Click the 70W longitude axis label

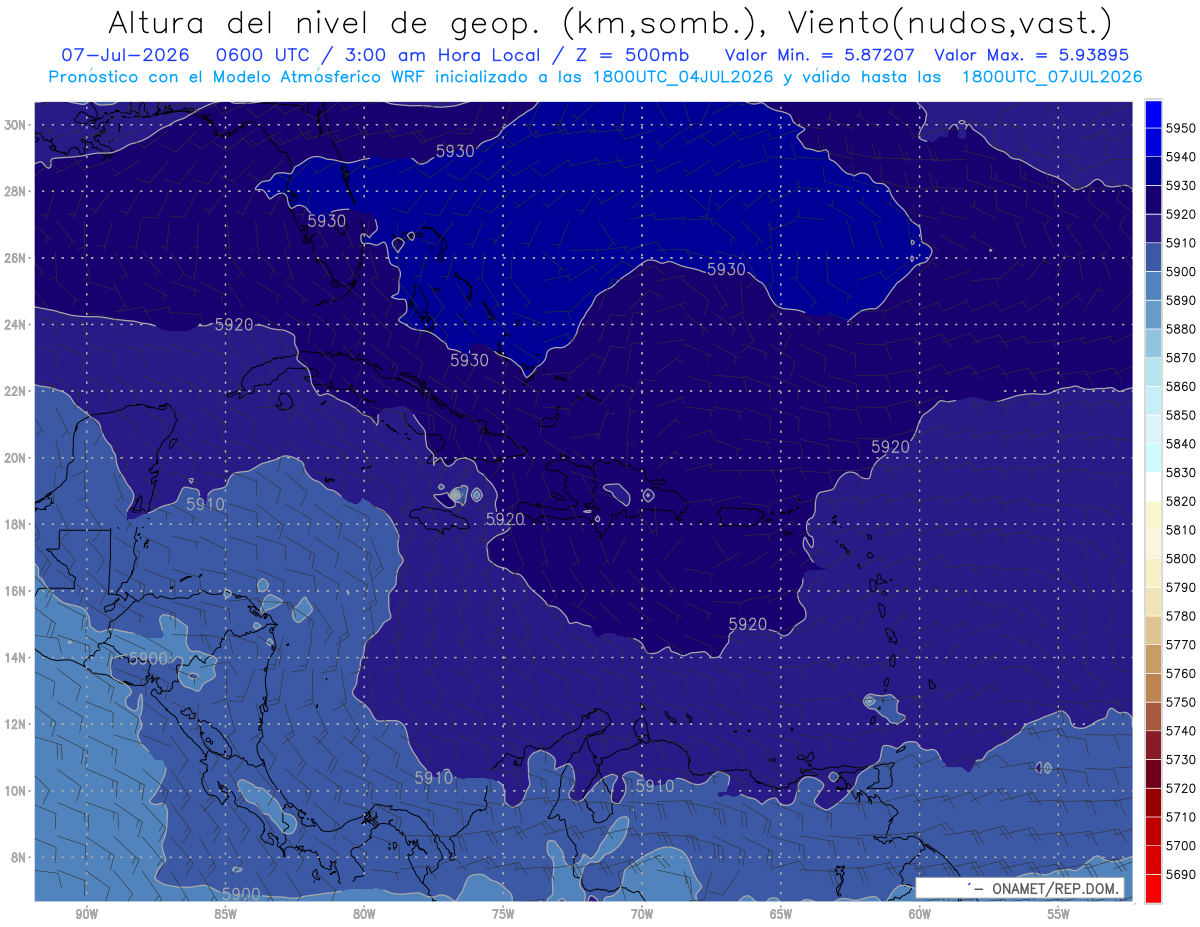click(x=641, y=913)
